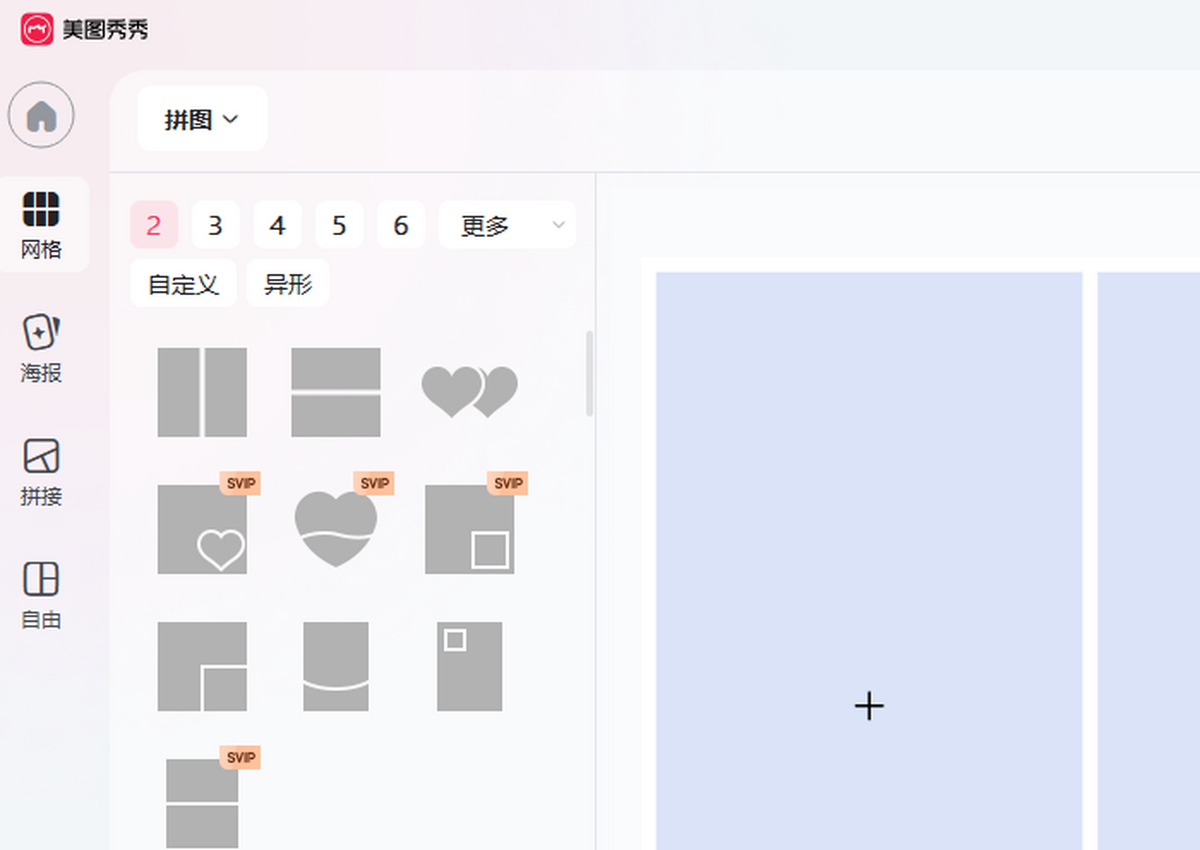The height and width of the screenshot is (850, 1200).
Task: Switch to 3 image grid count
Action: (x=215, y=225)
